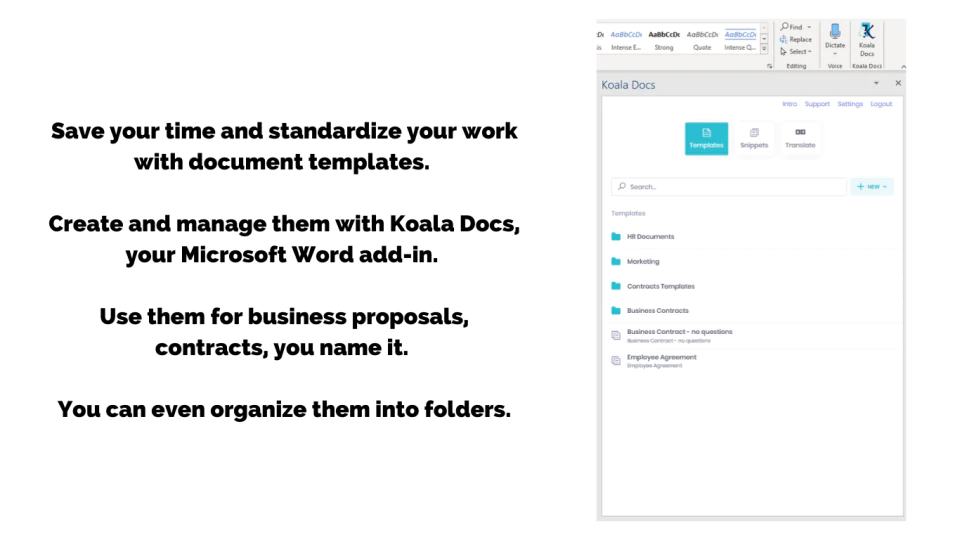This screenshot has height=540, width=960.
Task: Open Koala Docs pane options arrow
Action: (x=876, y=83)
